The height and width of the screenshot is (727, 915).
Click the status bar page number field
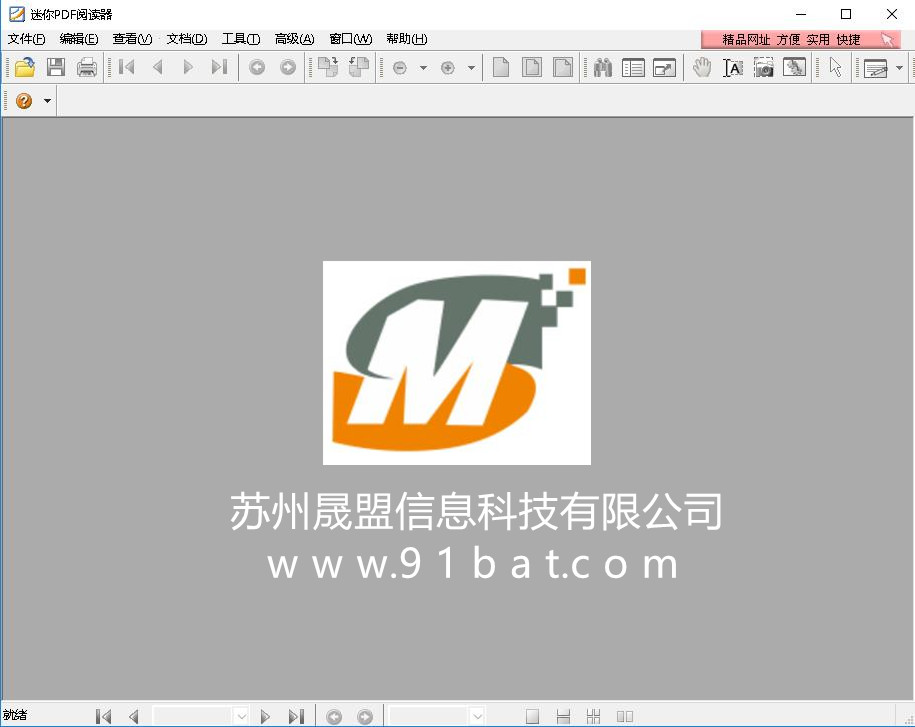(x=193, y=716)
